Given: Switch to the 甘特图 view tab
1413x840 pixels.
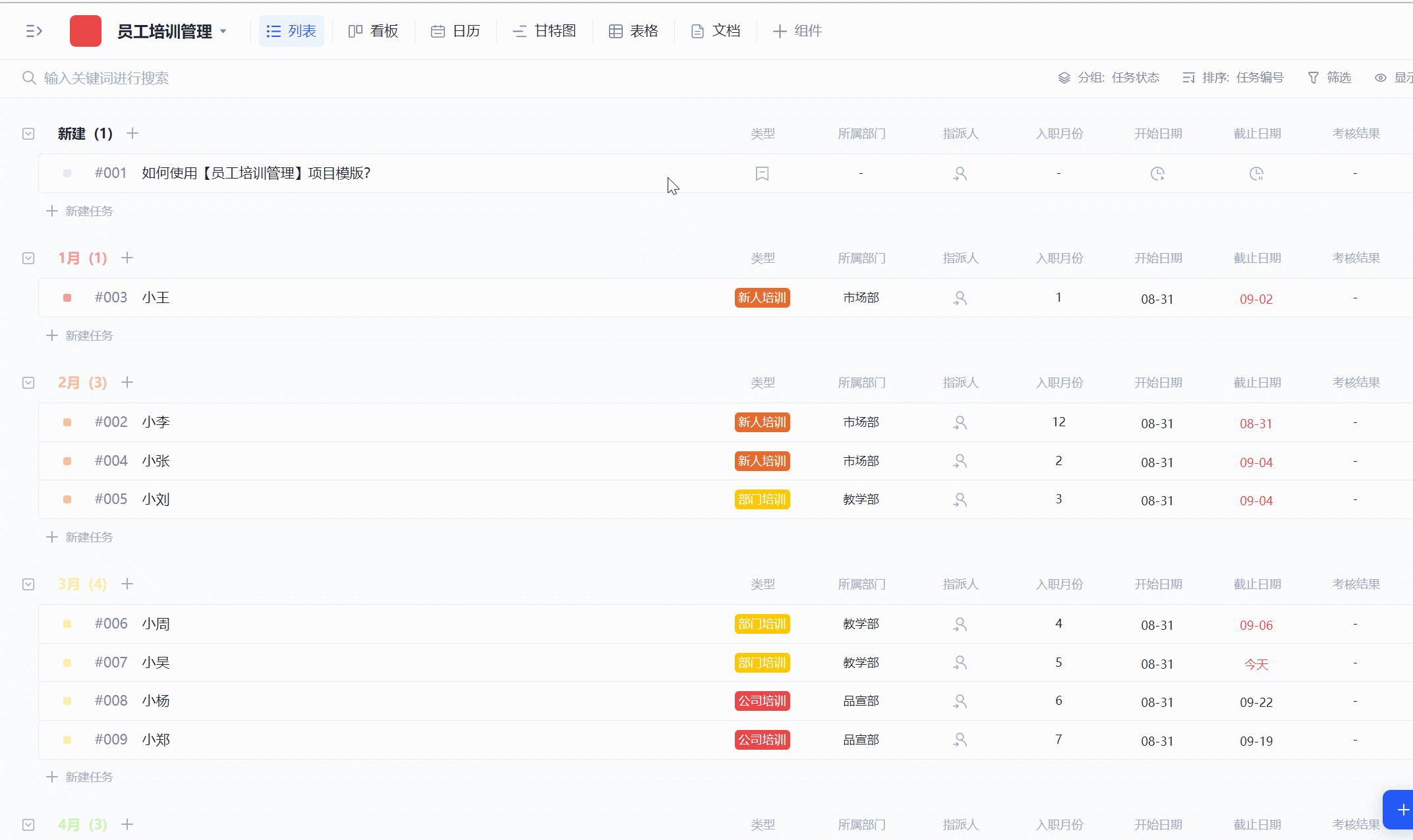Looking at the screenshot, I should tap(544, 31).
